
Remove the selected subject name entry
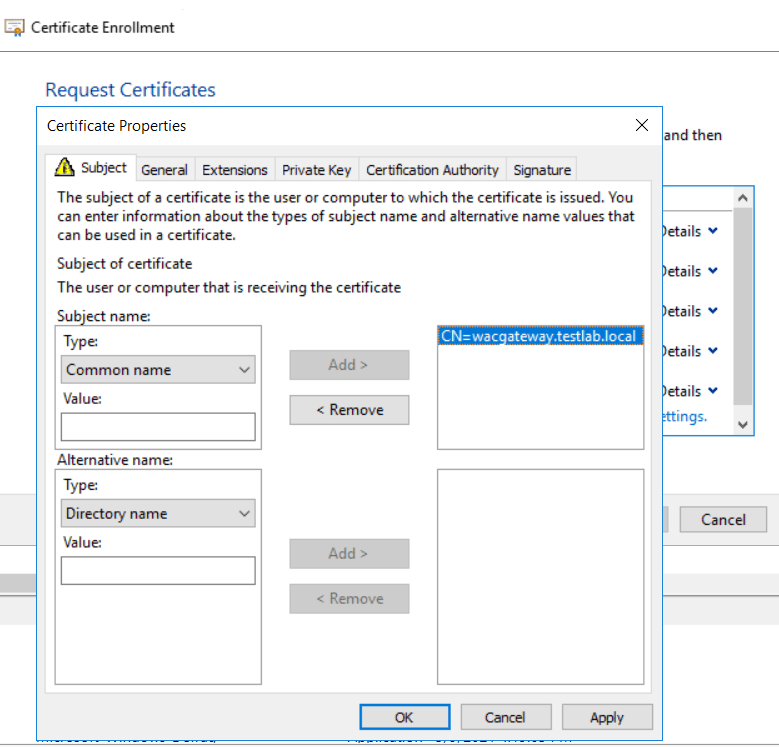(x=349, y=410)
